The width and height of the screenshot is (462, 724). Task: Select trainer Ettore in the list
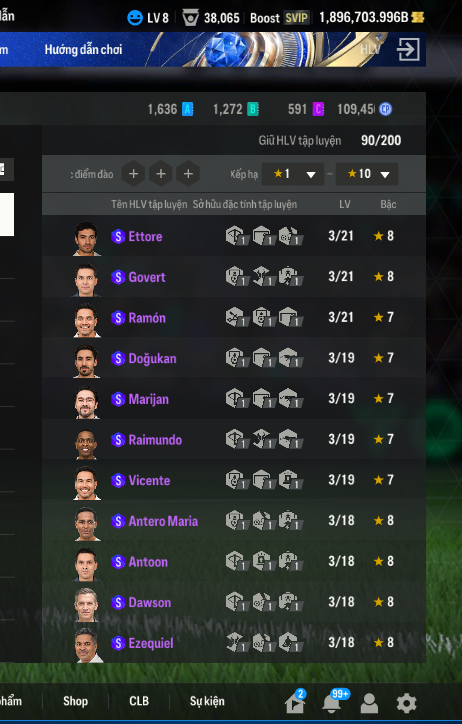[234, 236]
